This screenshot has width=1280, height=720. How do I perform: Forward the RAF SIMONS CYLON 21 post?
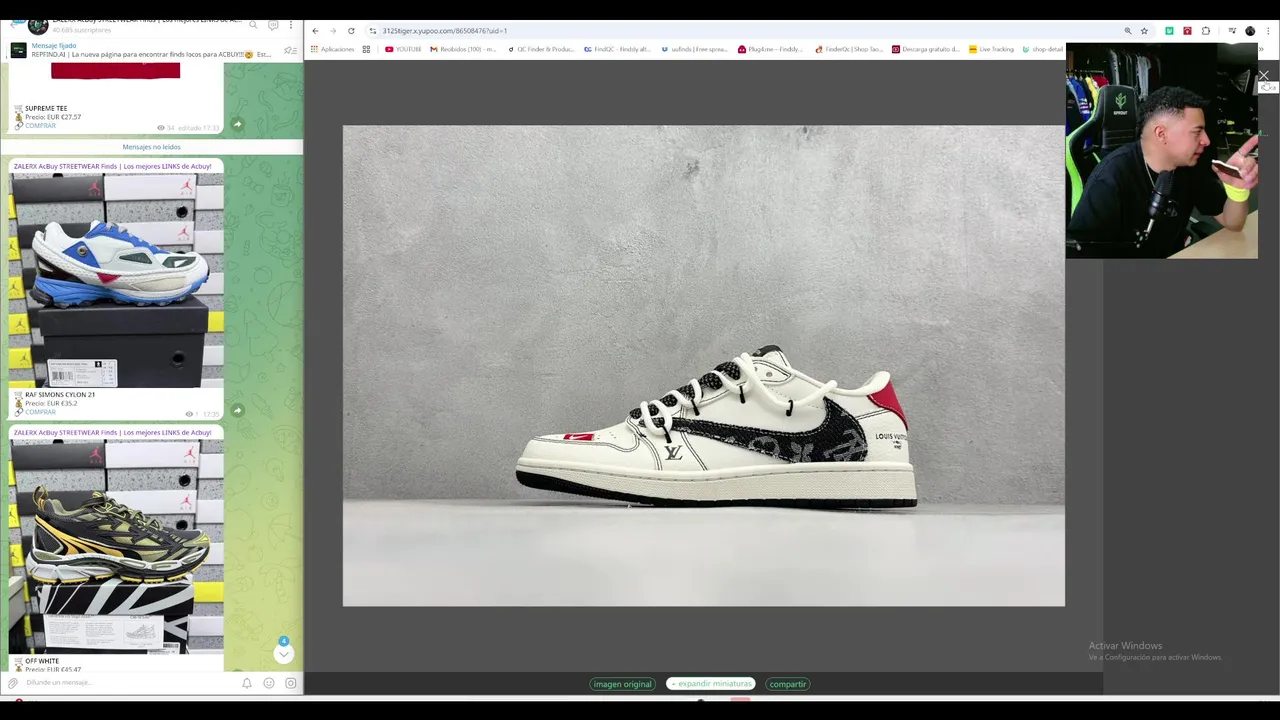[x=237, y=410]
